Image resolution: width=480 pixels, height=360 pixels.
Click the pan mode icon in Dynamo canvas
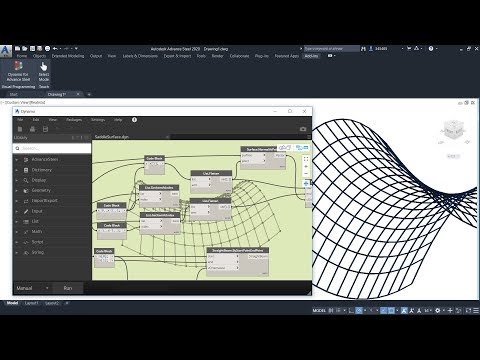click(x=306, y=183)
